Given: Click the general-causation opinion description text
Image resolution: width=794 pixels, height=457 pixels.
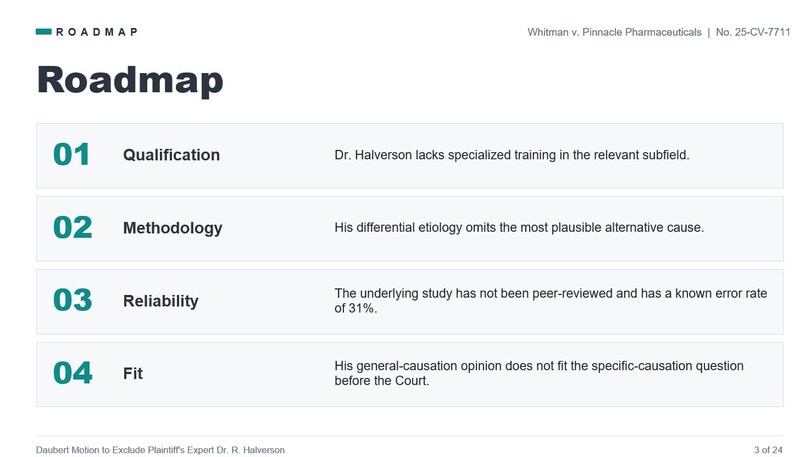Looking at the screenshot, I should (x=539, y=373).
